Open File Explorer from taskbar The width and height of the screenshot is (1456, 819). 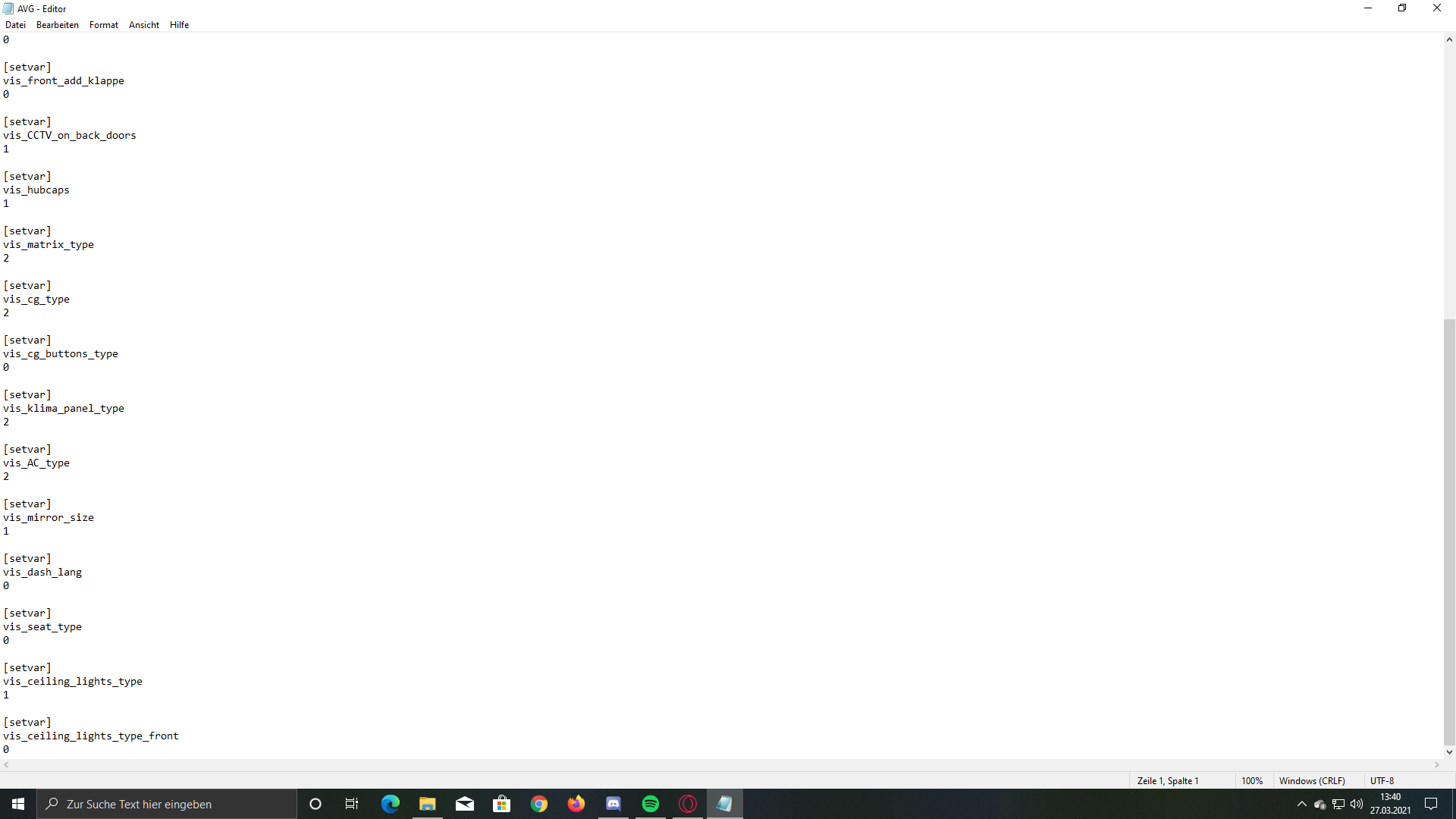pos(428,804)
